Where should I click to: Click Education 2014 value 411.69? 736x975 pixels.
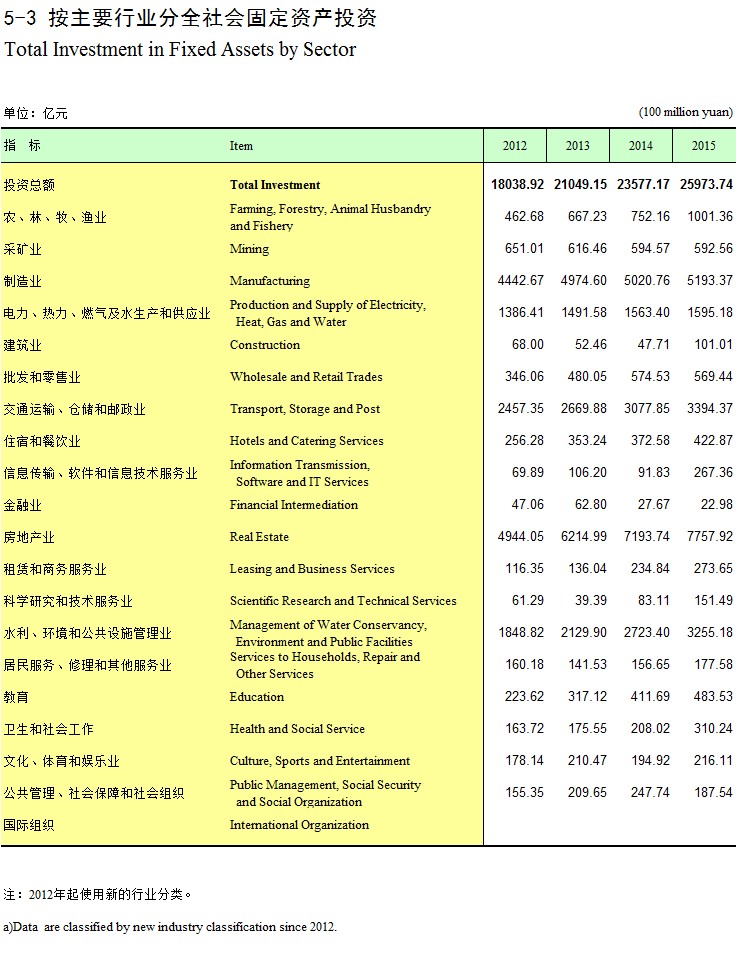click(x=650, y=697)
